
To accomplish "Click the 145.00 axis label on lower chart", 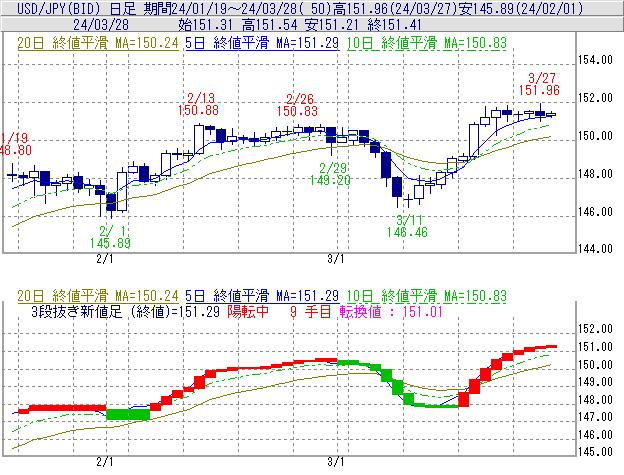I will (x=595, y=452).
